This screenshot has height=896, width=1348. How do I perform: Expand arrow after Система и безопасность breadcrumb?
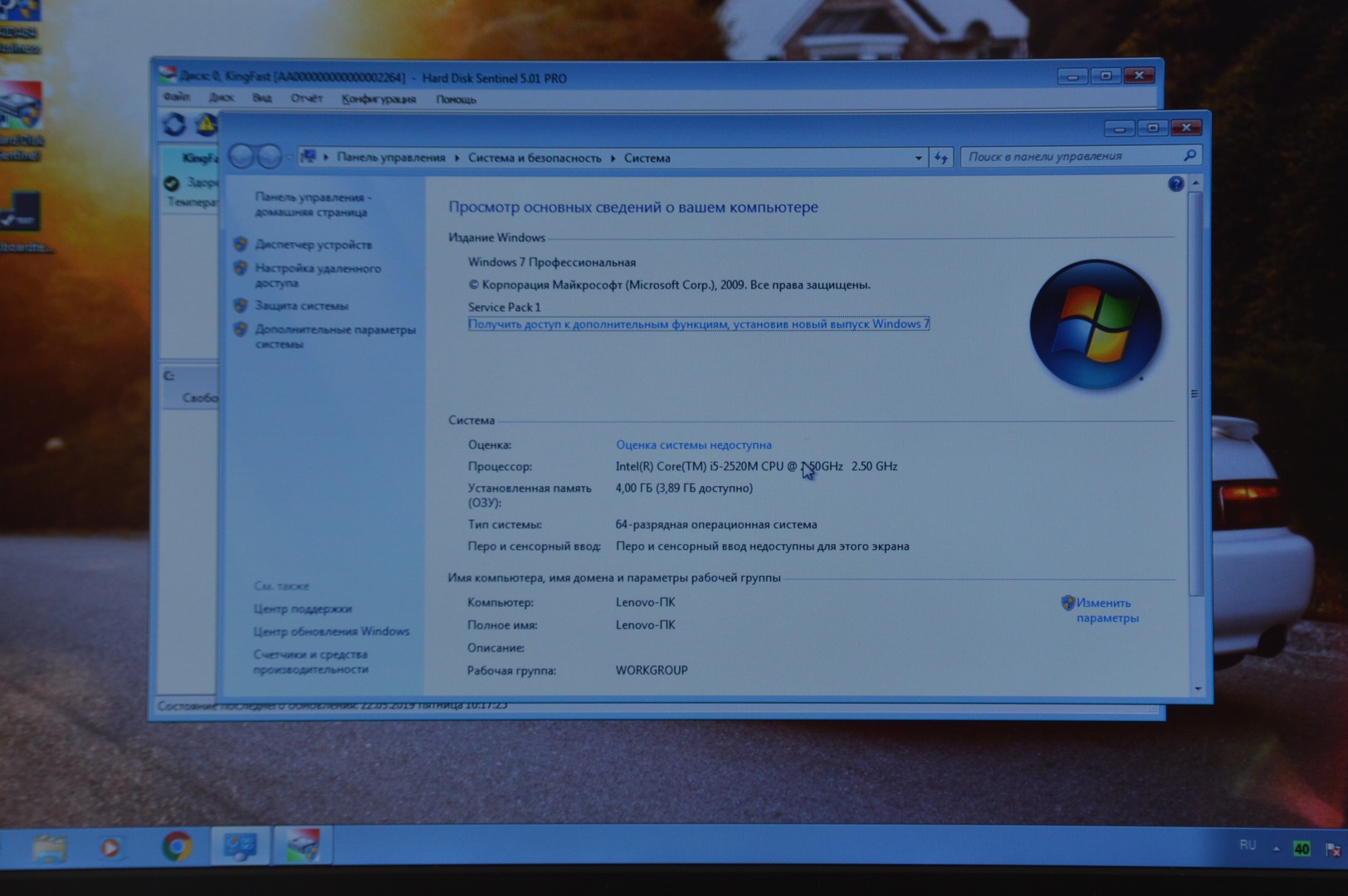tap(613, 158)
